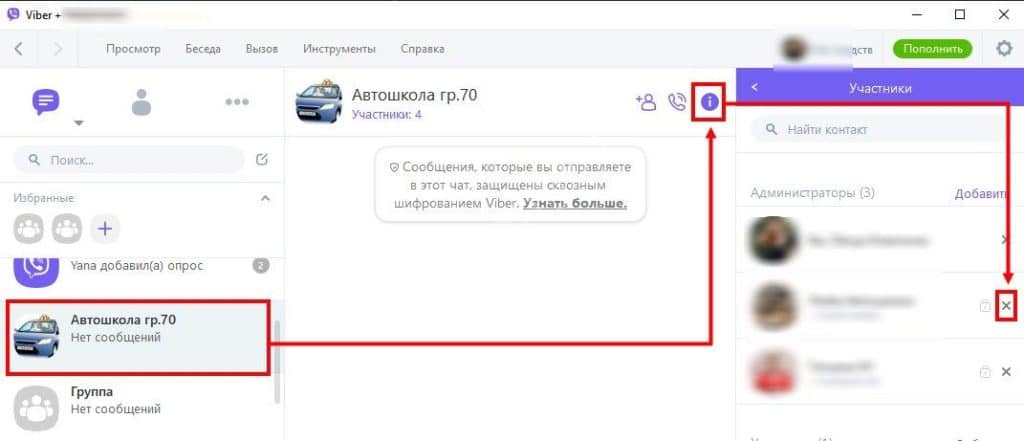Open the More three-dots tab
This screenshot has height=441, width=1024.
tap(236, 102)
